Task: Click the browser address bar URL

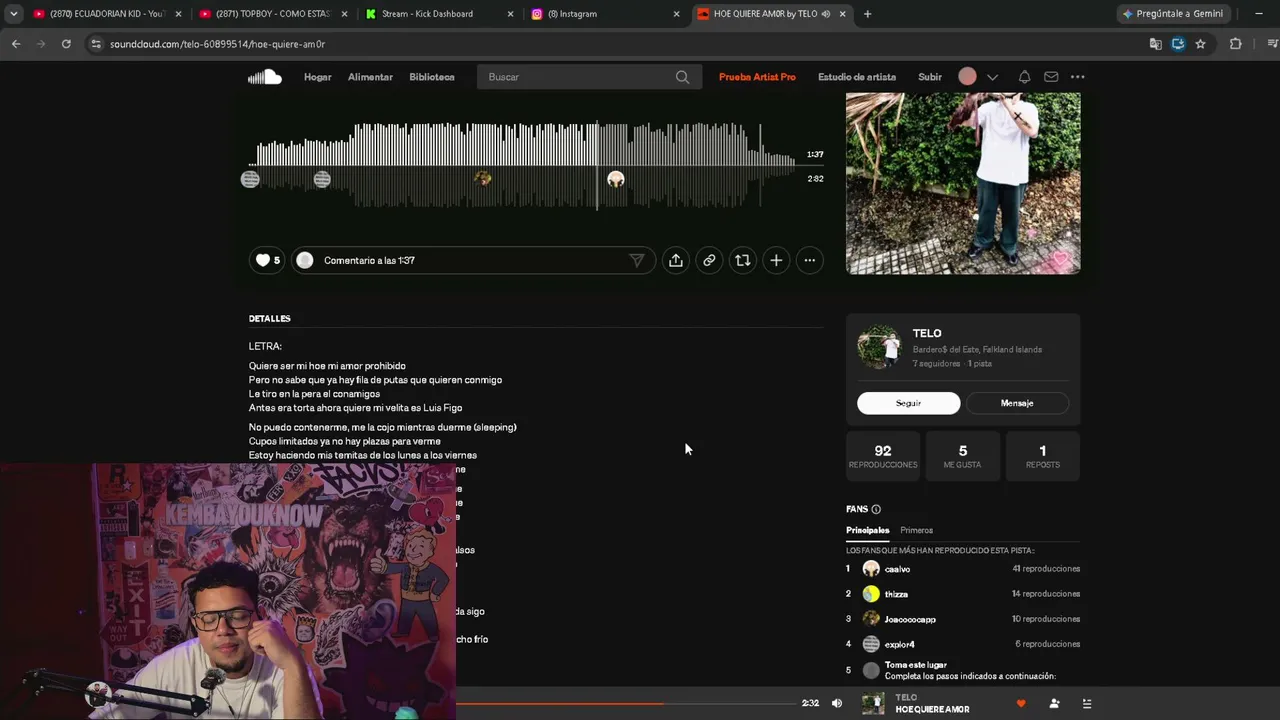Action: coord(217,44)
